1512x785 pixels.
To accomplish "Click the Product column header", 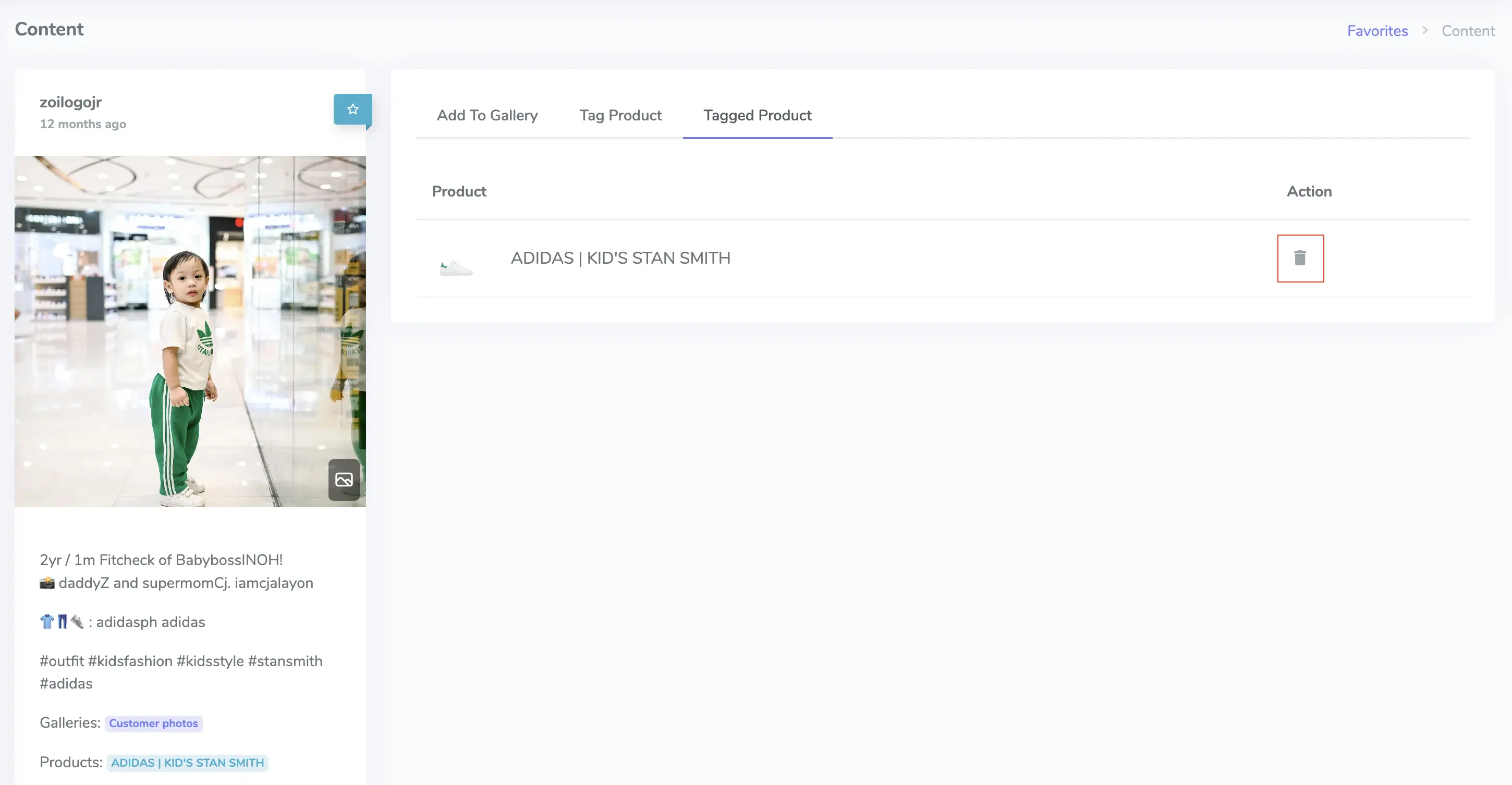I will click(459, 191).
